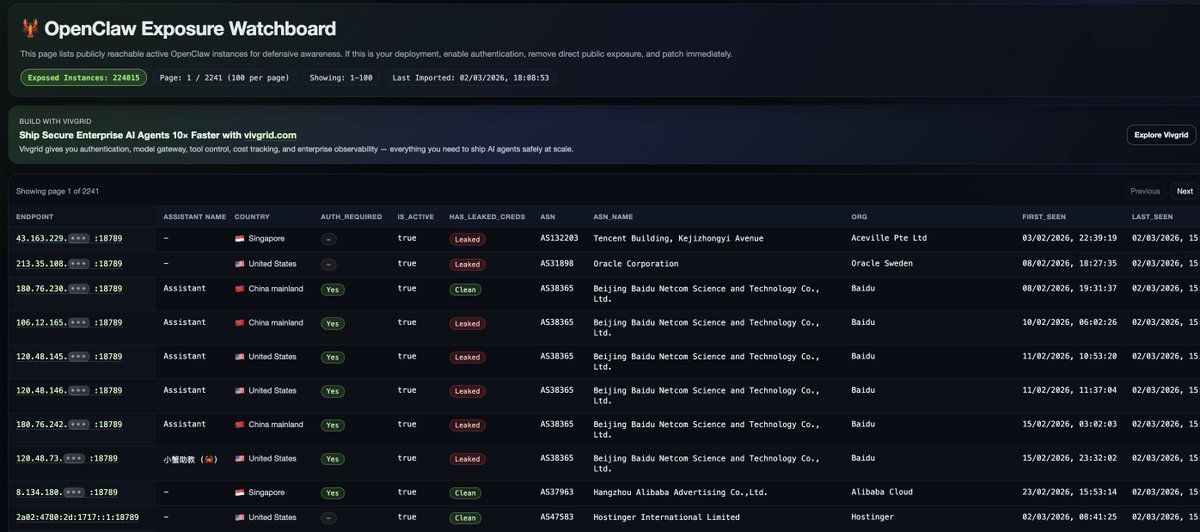Click Leaked badge in Aceville Pte Ltd row
The width and height of the screenshot is (1200, 532).
(467, 240)
